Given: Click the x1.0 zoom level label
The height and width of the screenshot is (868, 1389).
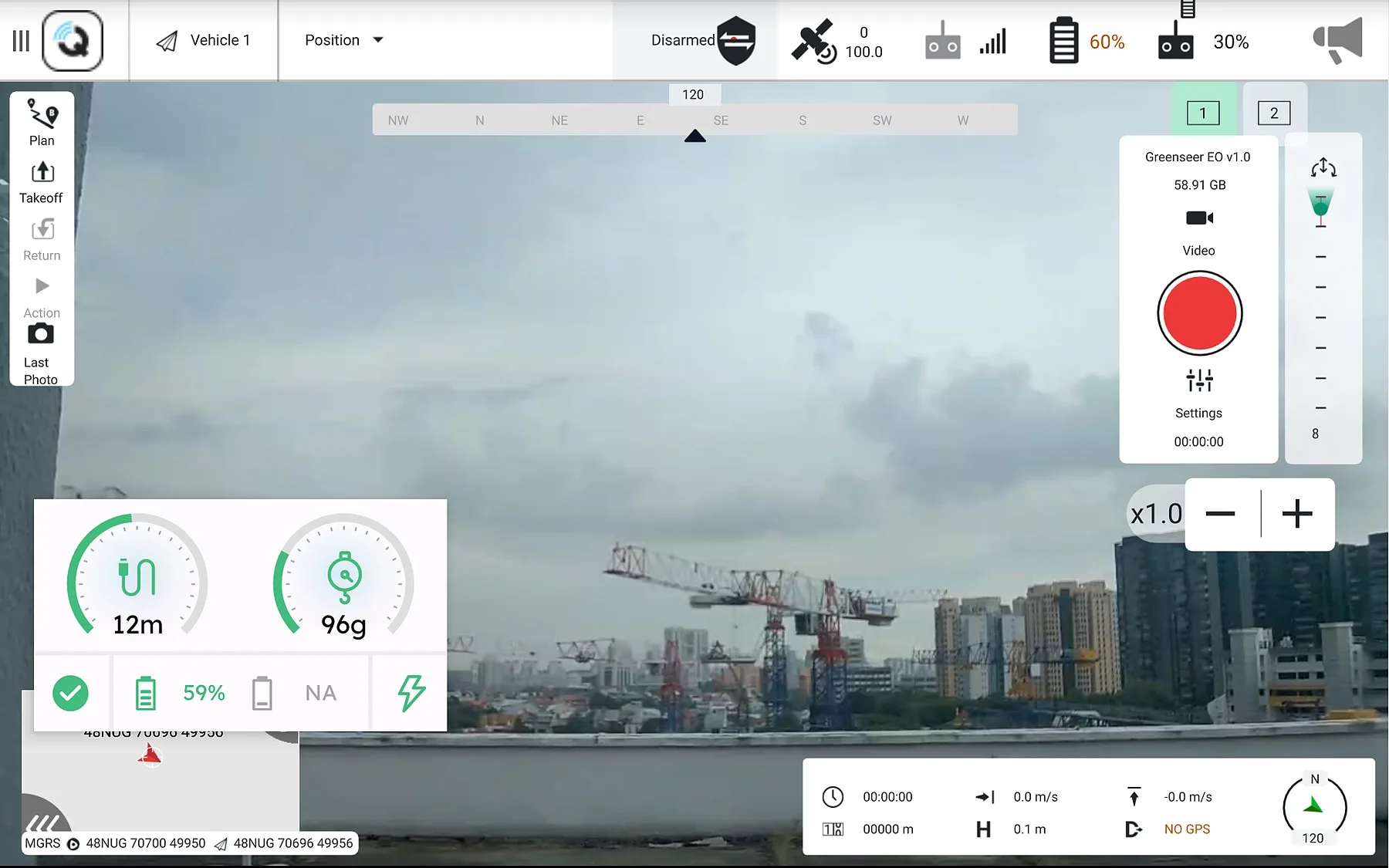Looking at the screenshot, I should tap(1156, 514).
